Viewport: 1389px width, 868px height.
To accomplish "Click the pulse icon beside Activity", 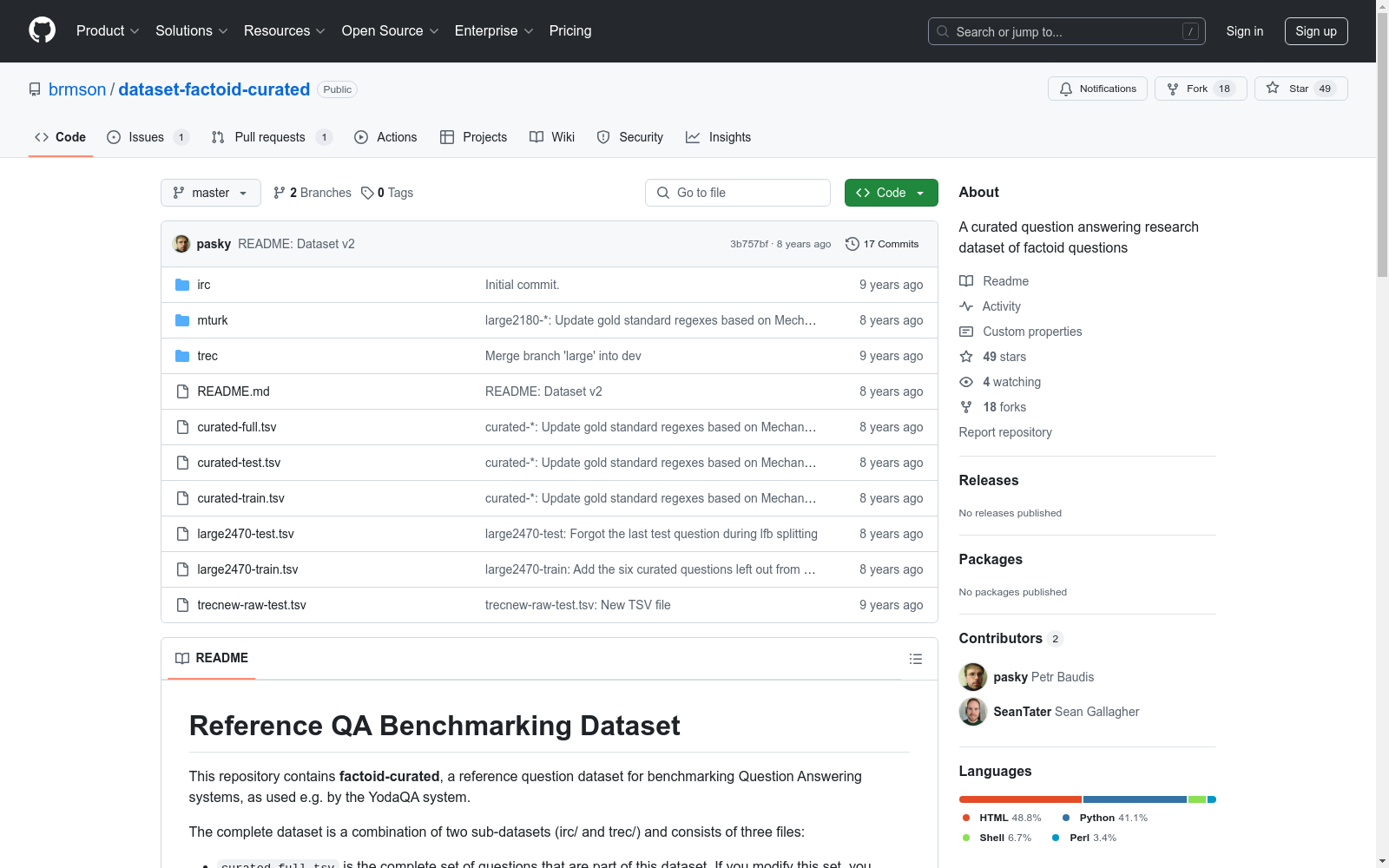I will tap(966, 306).
